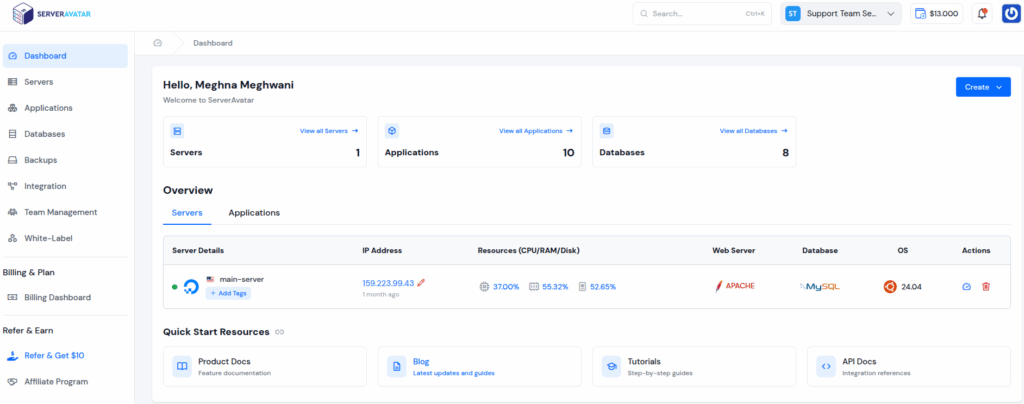The width and height of the screenshot is (1024, 404).
Task: Click the link icon next to Quick Start Resources
Action: tap(279, 332)
